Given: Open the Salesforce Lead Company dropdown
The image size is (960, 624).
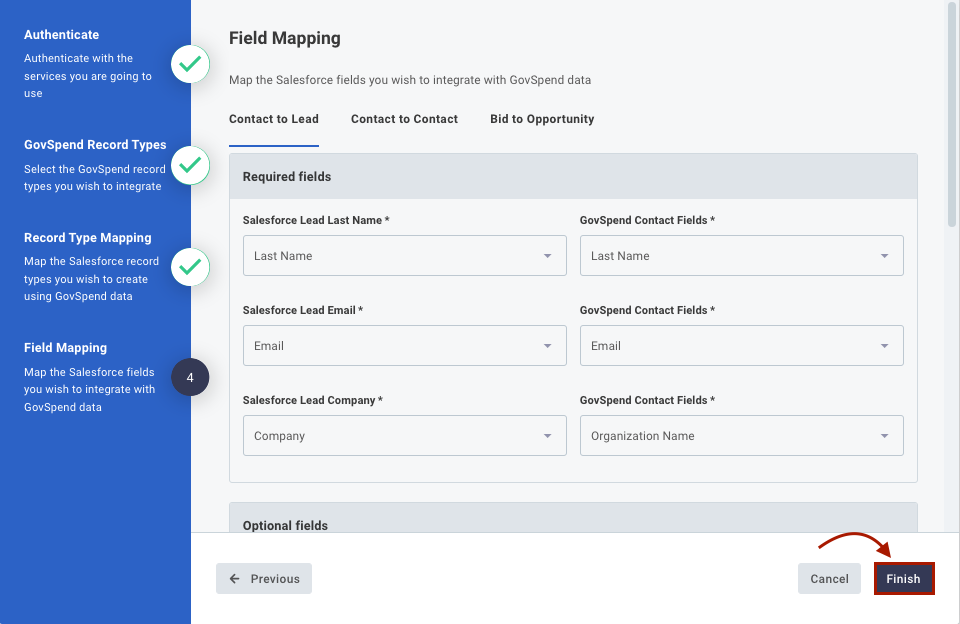Looking at the screenshot, I should tap(405, 435).
